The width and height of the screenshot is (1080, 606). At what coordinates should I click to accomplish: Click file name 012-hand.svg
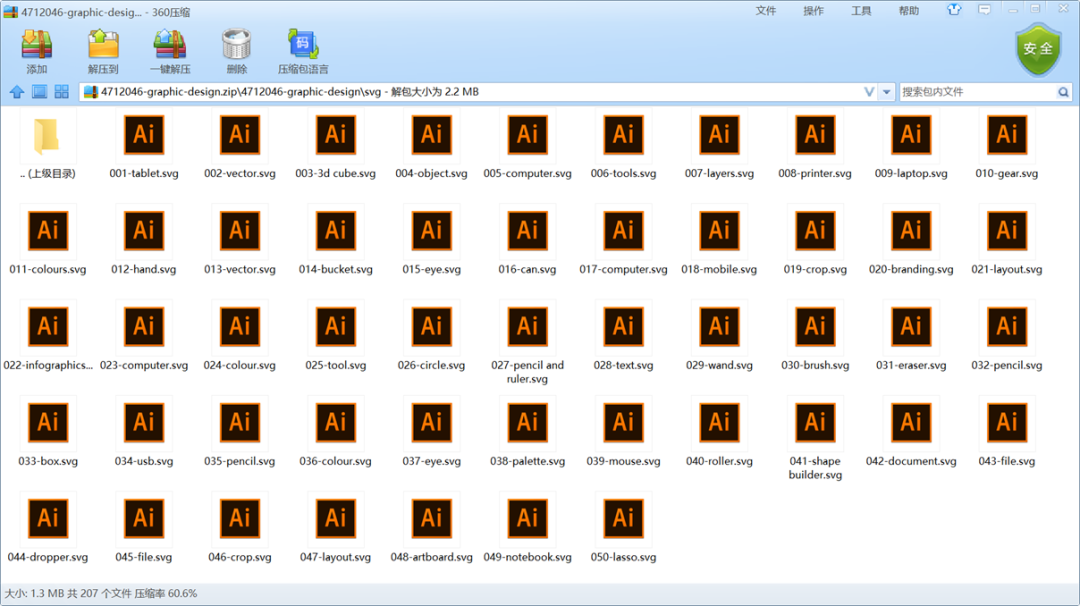click(144, 269)
